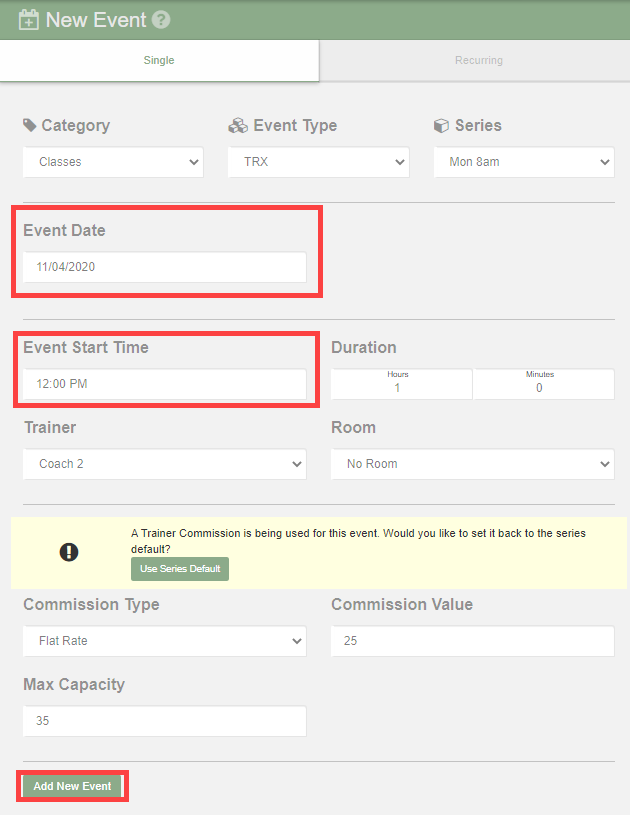Screen dimensions: 630x815
Task: Select the Single tab
Action: click(x=159, y=60)
